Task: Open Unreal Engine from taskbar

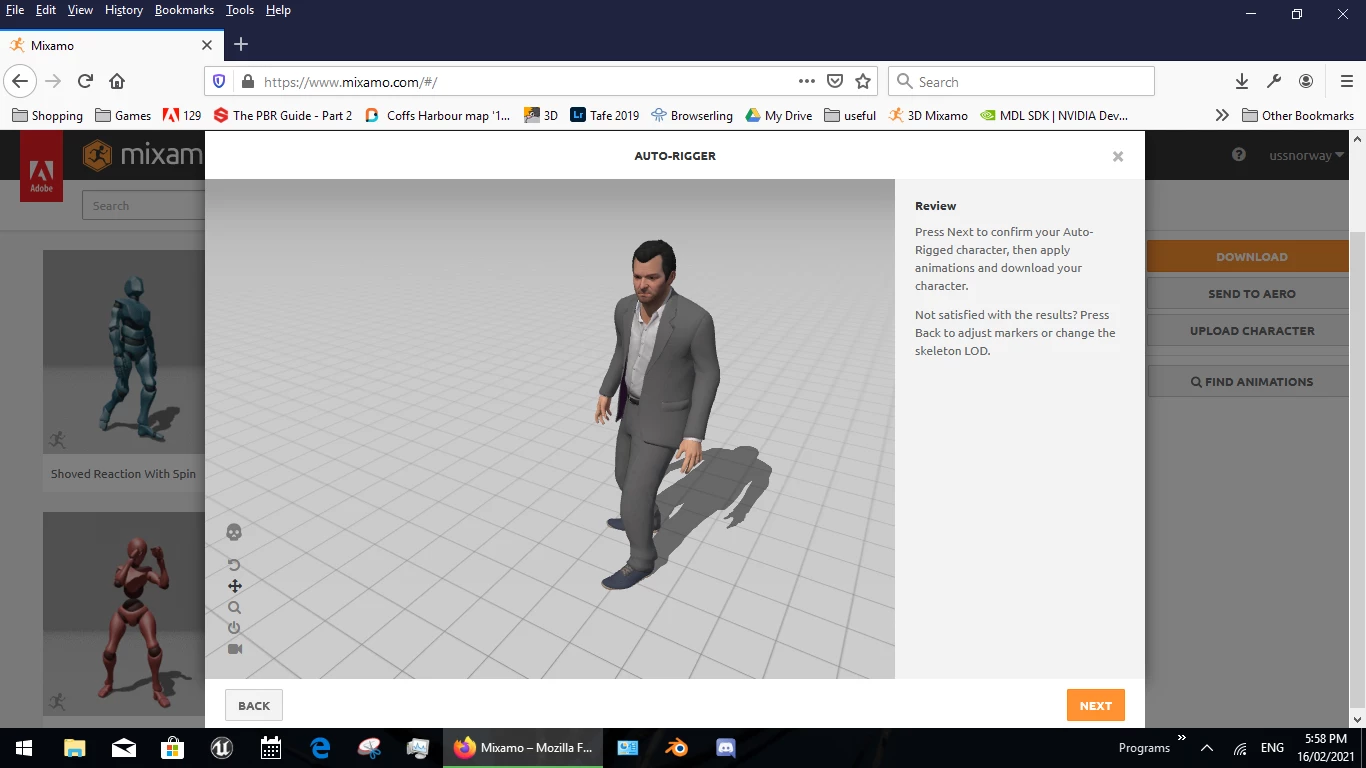Action: click(x=221, y=748)
